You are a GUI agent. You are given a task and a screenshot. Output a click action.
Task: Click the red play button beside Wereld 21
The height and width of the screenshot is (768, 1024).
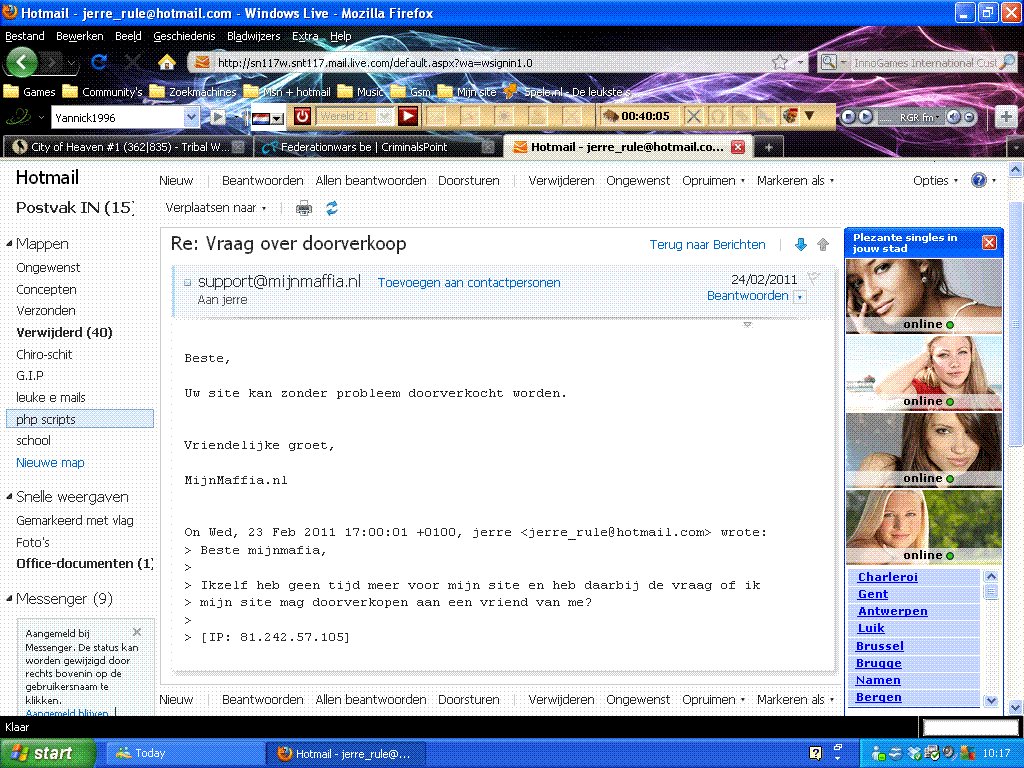[x=408, y=117]
